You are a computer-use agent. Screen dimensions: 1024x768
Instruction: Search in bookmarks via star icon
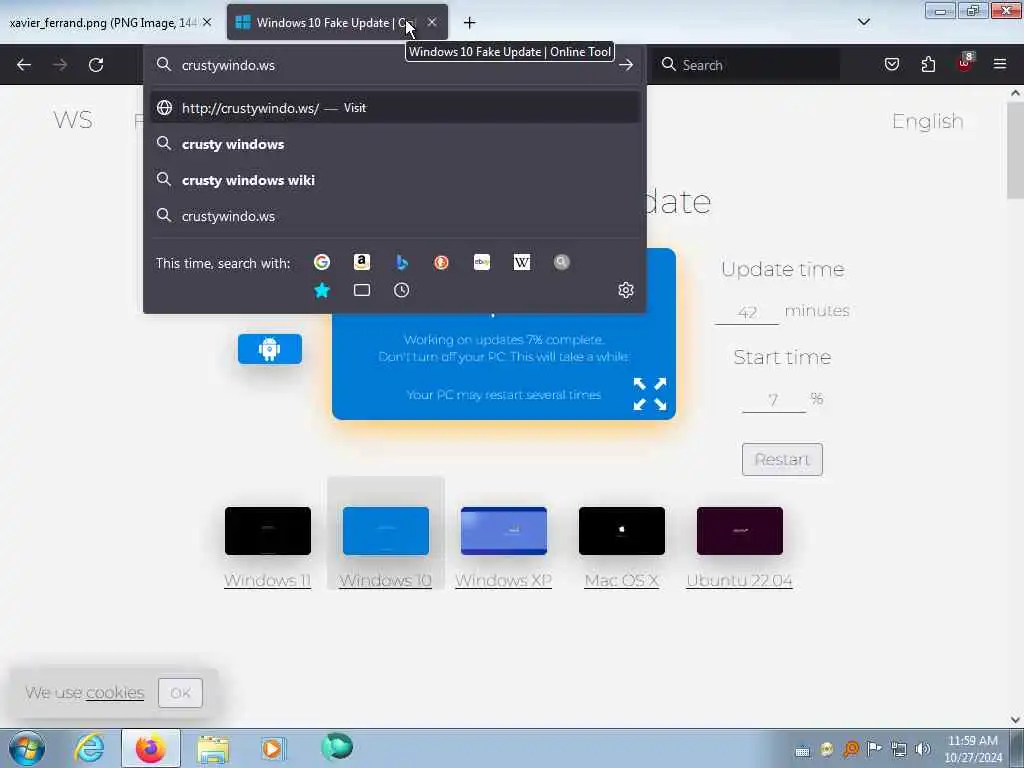tap(322, 290)
